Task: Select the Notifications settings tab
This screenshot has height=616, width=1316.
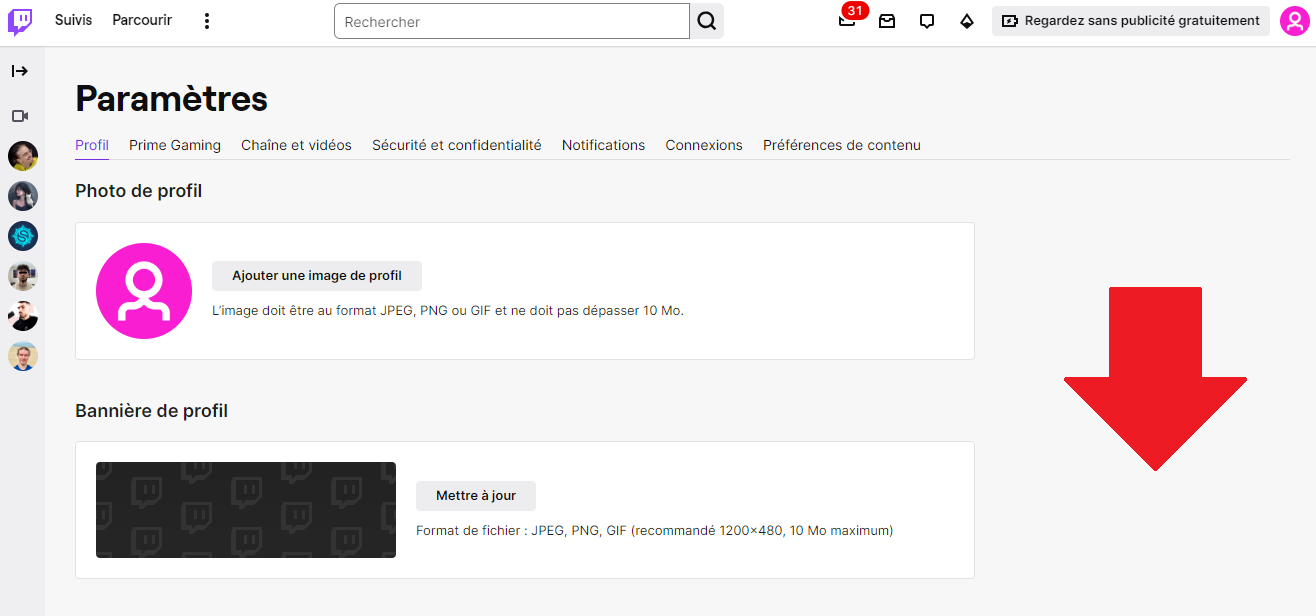Action: point(603,145)
